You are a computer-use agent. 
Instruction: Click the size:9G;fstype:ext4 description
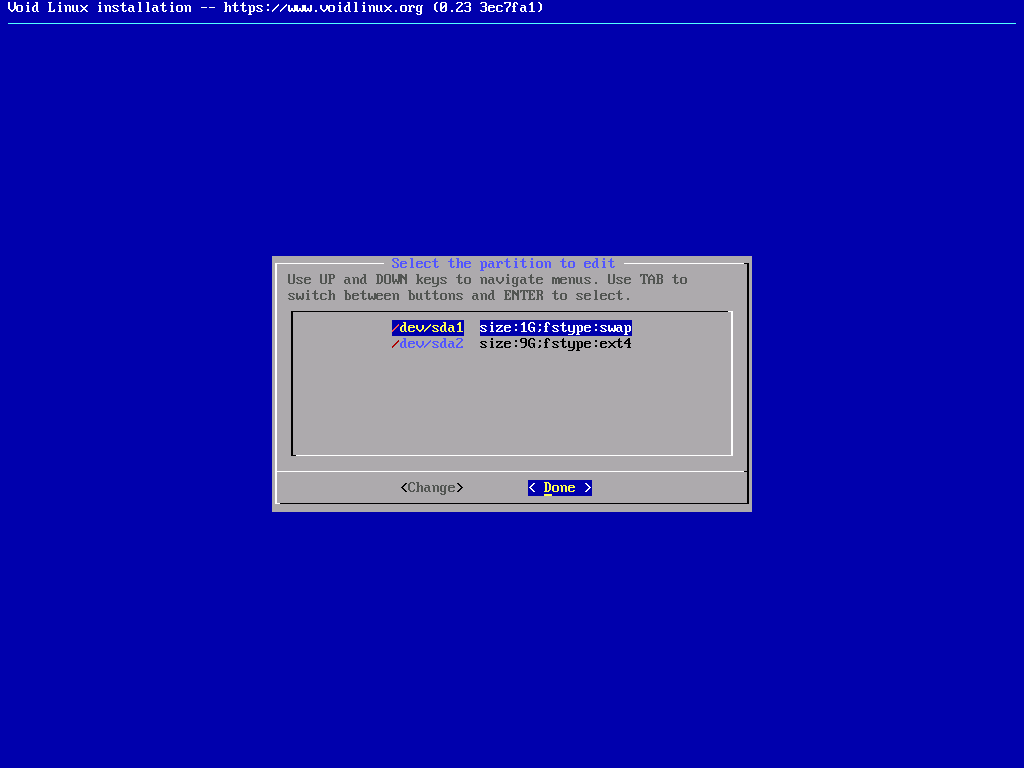pos(555,344)
